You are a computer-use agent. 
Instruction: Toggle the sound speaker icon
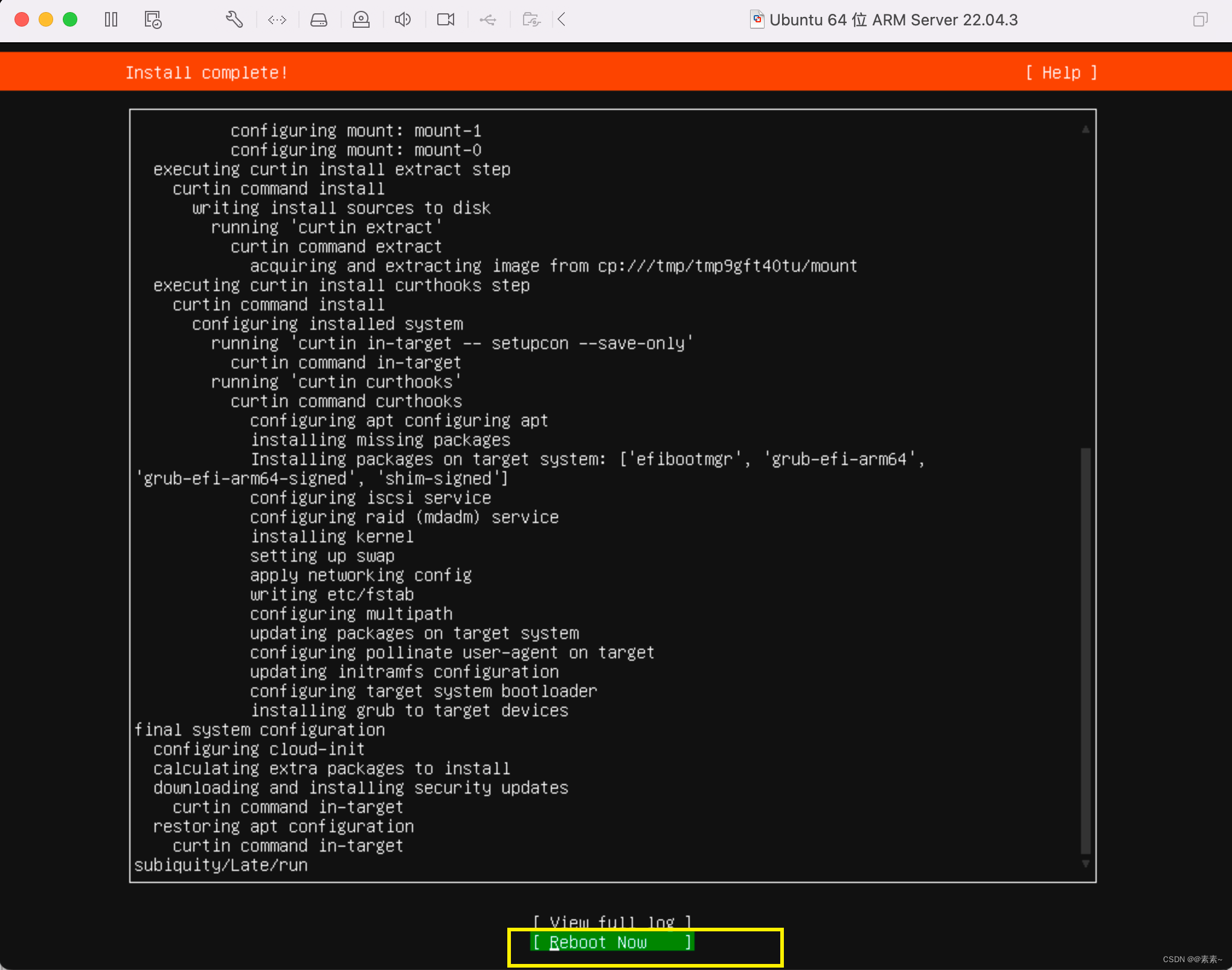(x=403, y=20)
